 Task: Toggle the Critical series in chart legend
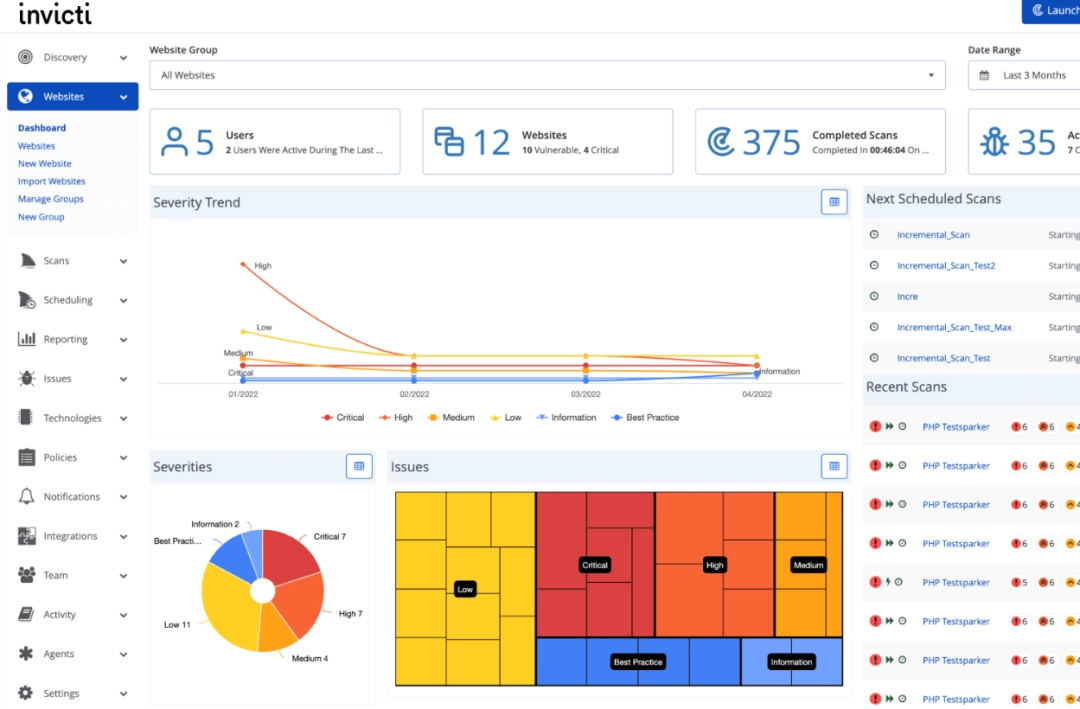pyautogui.click(x=342, y=418)
